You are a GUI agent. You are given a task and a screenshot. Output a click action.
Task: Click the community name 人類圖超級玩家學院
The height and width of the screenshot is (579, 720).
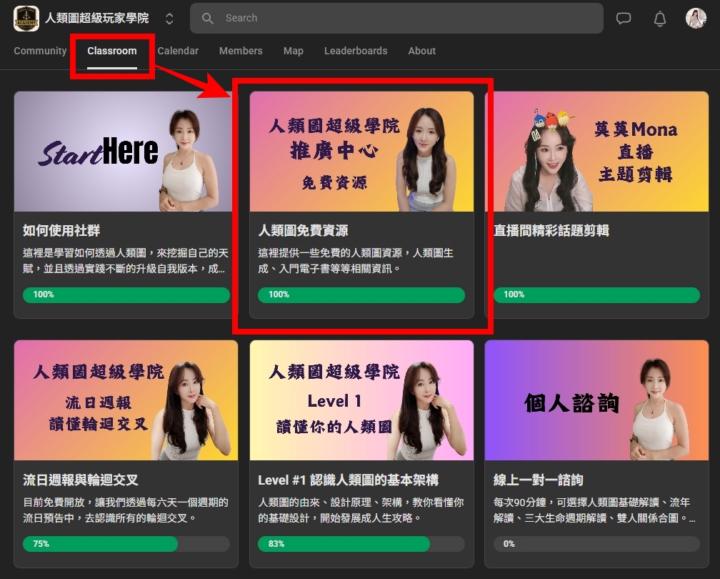point(97,18)
